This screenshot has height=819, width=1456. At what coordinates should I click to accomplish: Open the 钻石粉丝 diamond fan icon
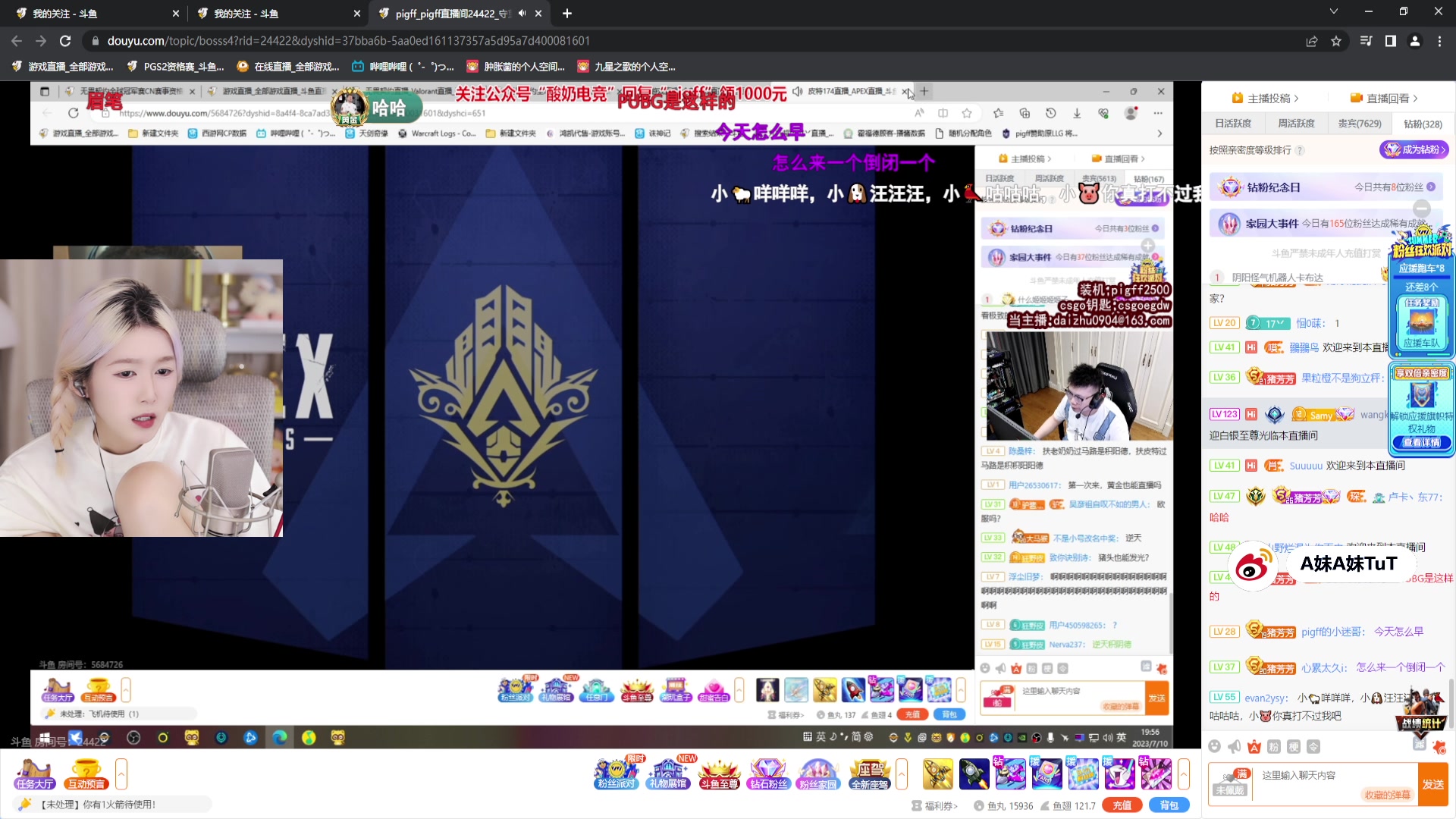[769, 774]
